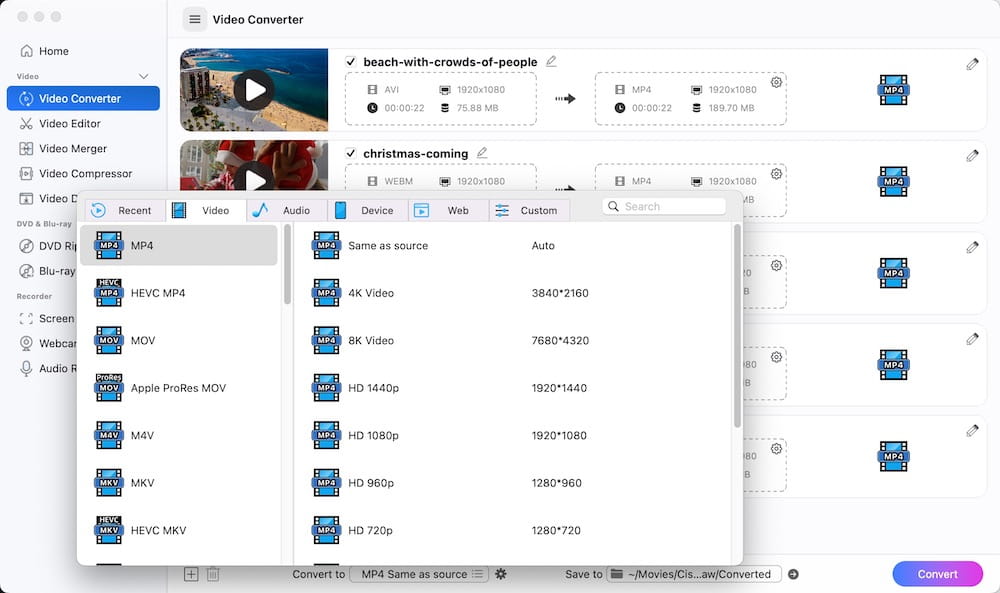The image size is (1000, 593).
Task: Click the MP4 format icon on third row
Action: click(x=893, y=274)
